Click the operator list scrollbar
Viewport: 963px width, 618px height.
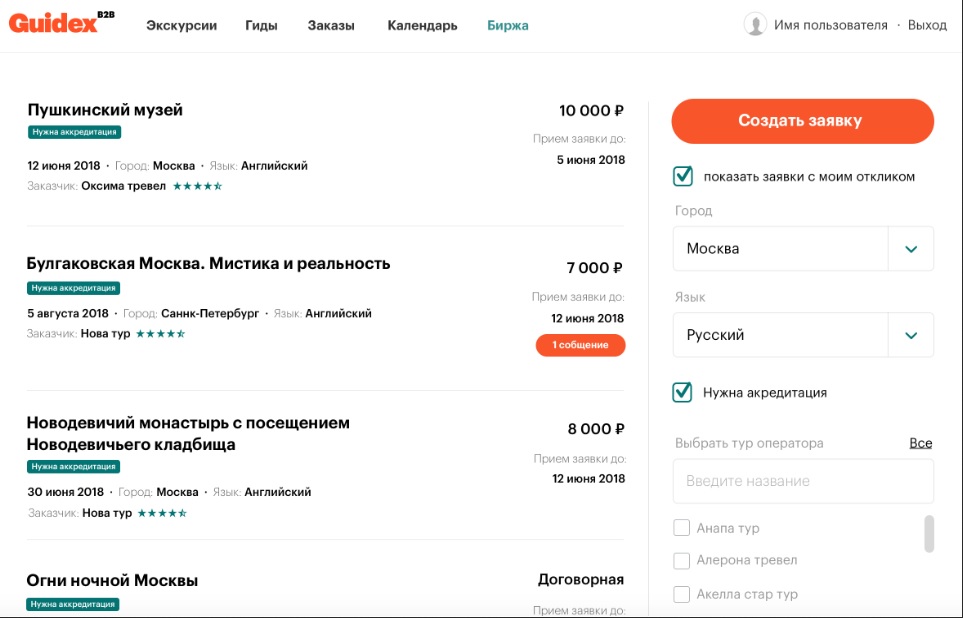[929, 533]
